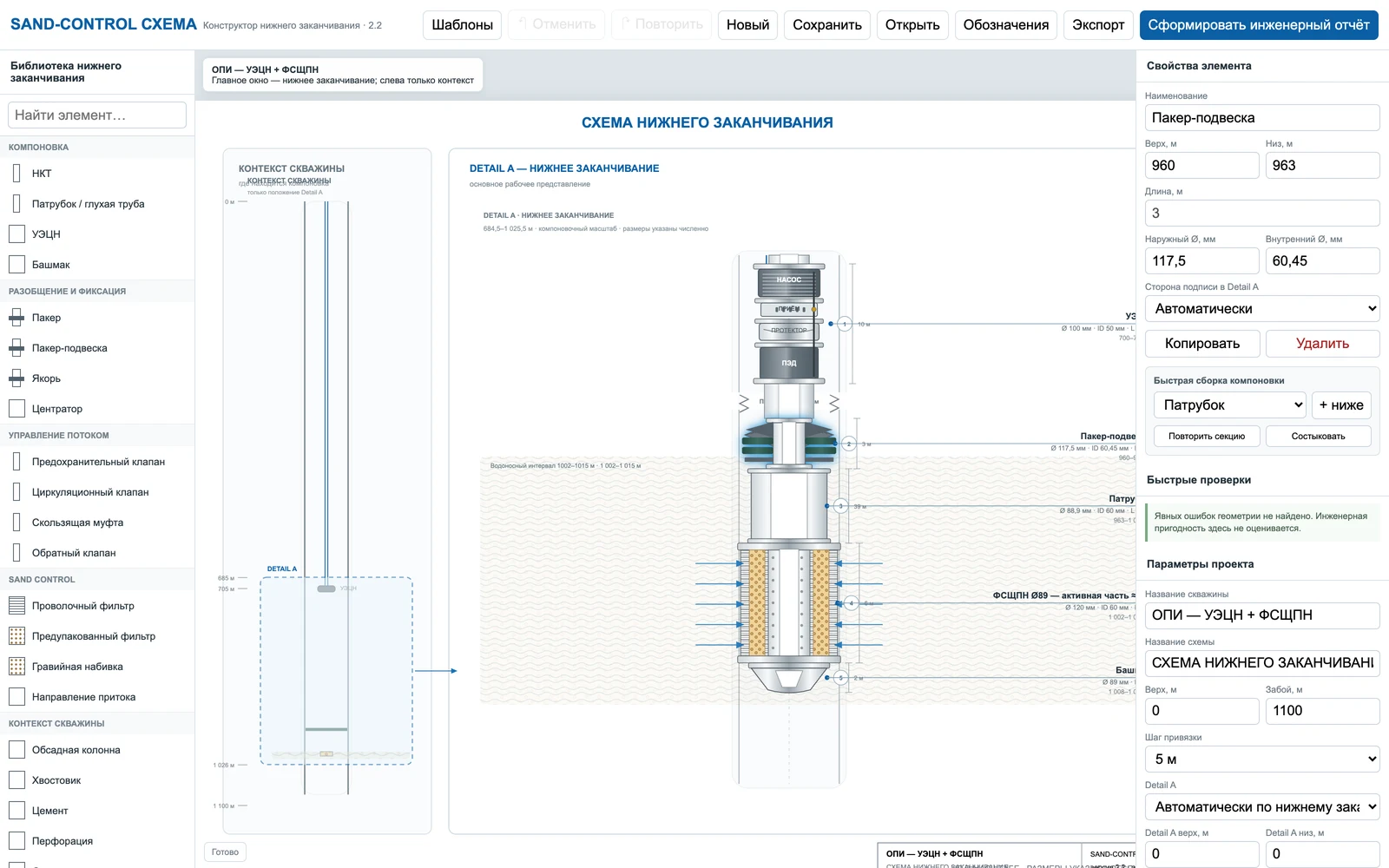This screenshot has height=868, width=1389.
Task: Add the Пакер element icon
Action: click(16, 318)
